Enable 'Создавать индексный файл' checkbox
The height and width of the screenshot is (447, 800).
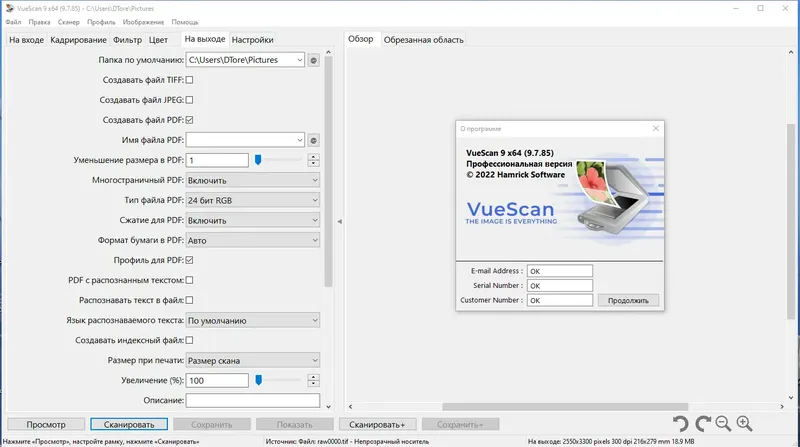pos(189,340)
